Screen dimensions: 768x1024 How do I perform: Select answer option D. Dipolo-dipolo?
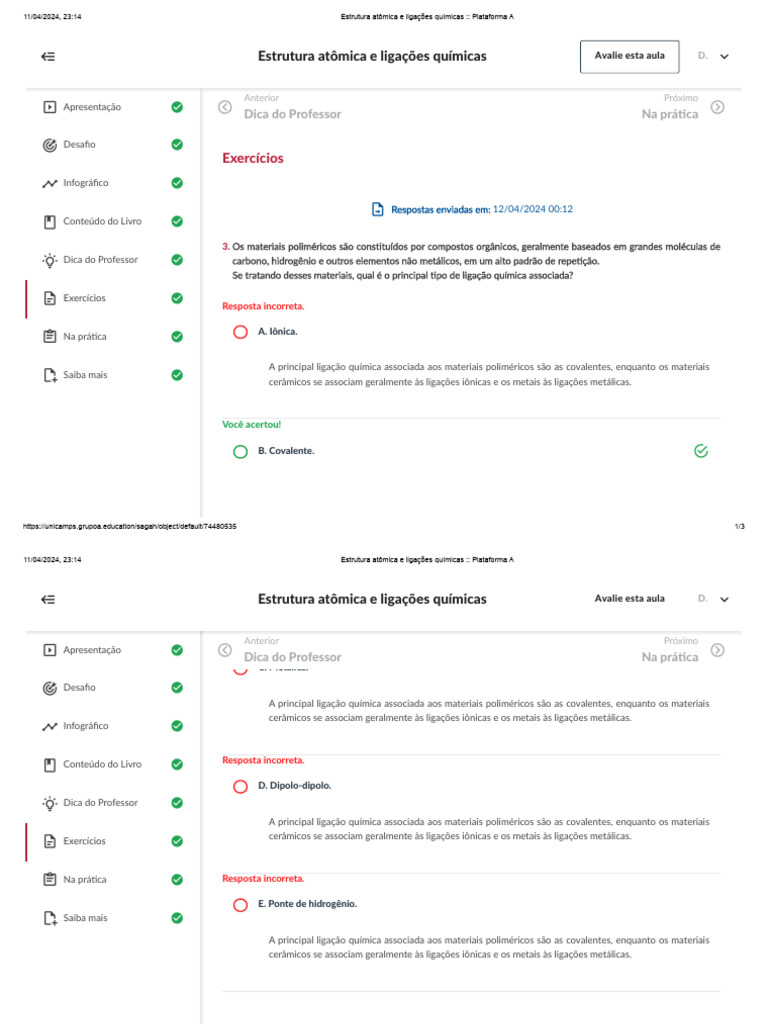(240, 786)
